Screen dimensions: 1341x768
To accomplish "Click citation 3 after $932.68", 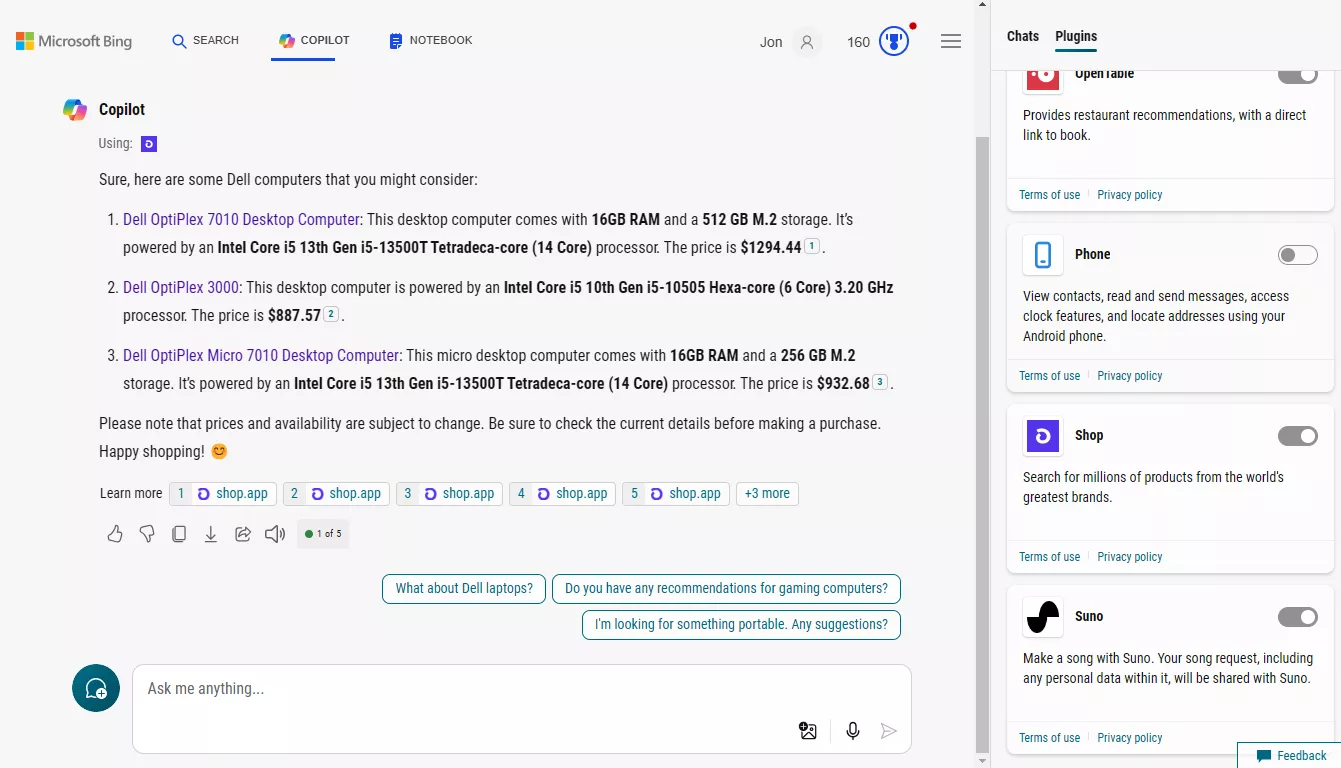I will tap(880, 382).
